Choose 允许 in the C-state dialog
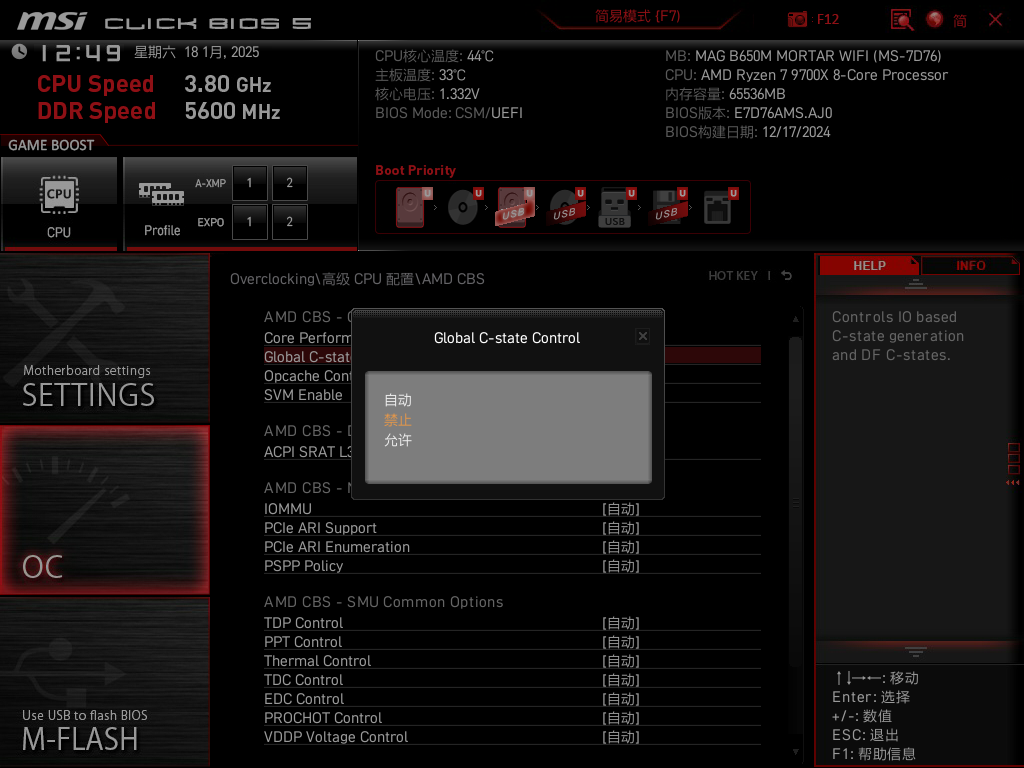The height and width of the screenshot is (768, 1024). pos(398,440)
